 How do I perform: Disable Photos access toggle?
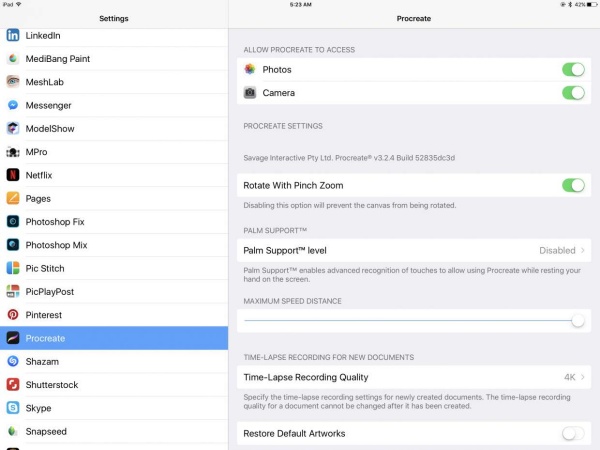(x=573, y=70)
